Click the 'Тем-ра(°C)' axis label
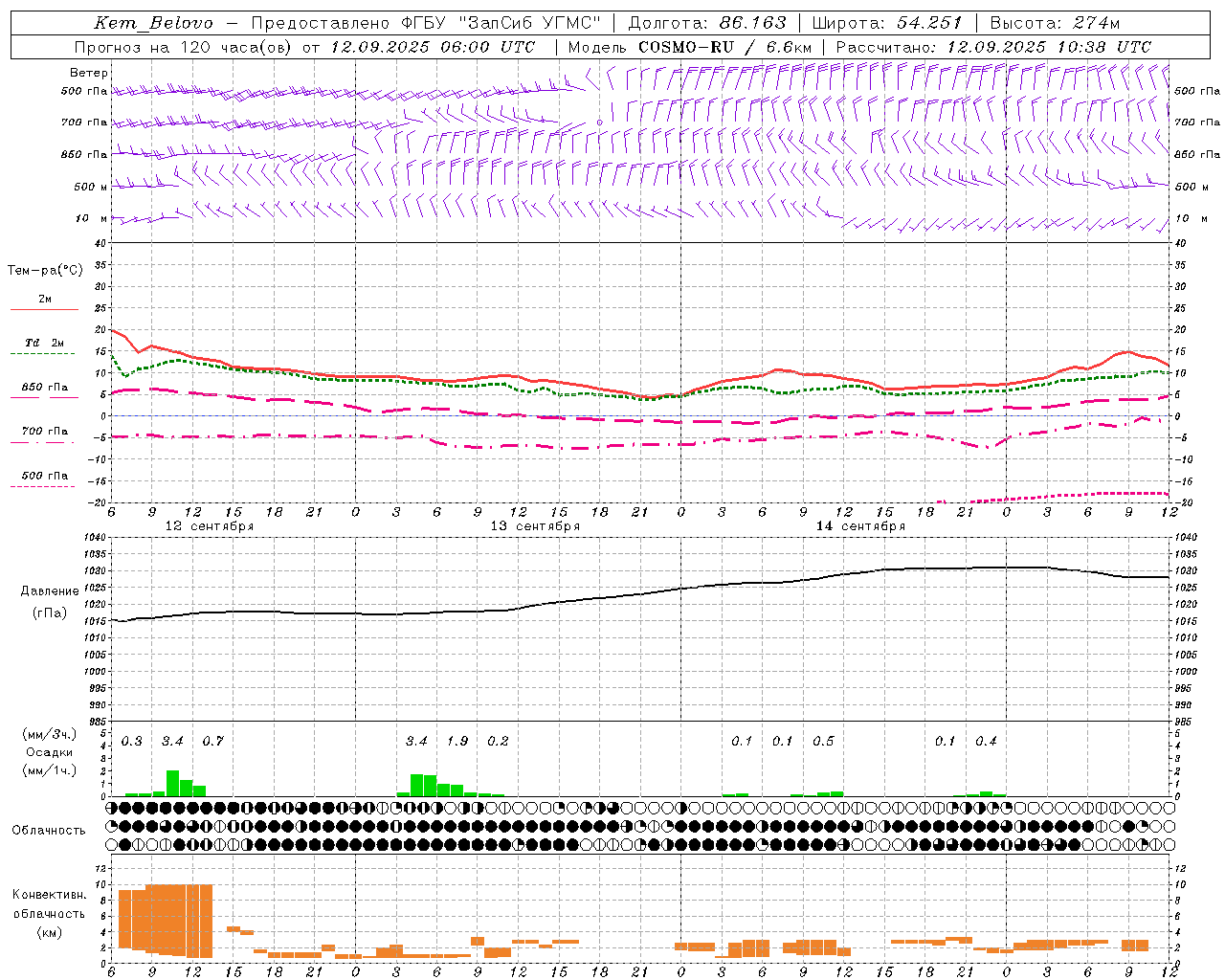Image resolution: width=1225 pixels, height=980 pixels. click(45, 271)
